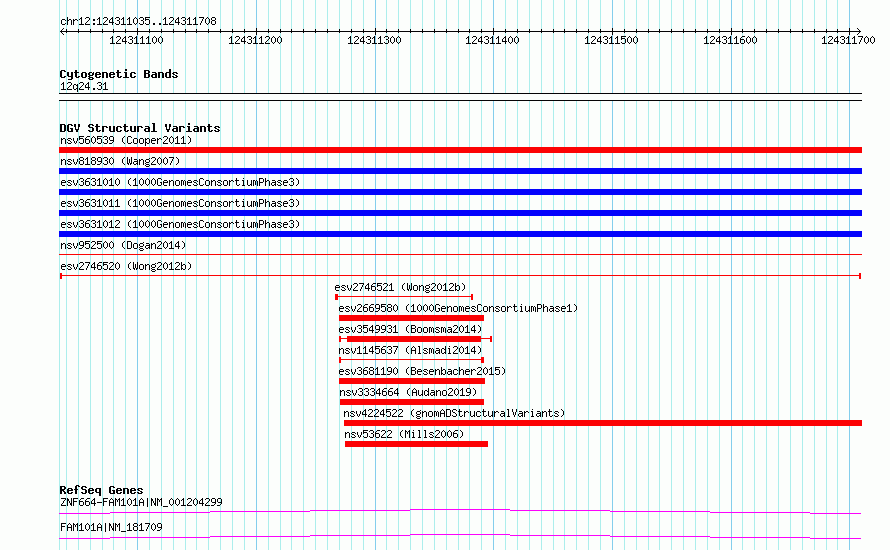Click ruler position 124311700

tap(848, 40)
